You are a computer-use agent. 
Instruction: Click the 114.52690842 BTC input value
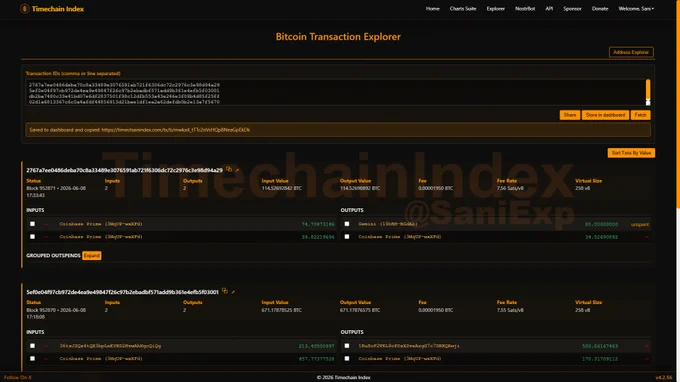click(x=281, y=188)
